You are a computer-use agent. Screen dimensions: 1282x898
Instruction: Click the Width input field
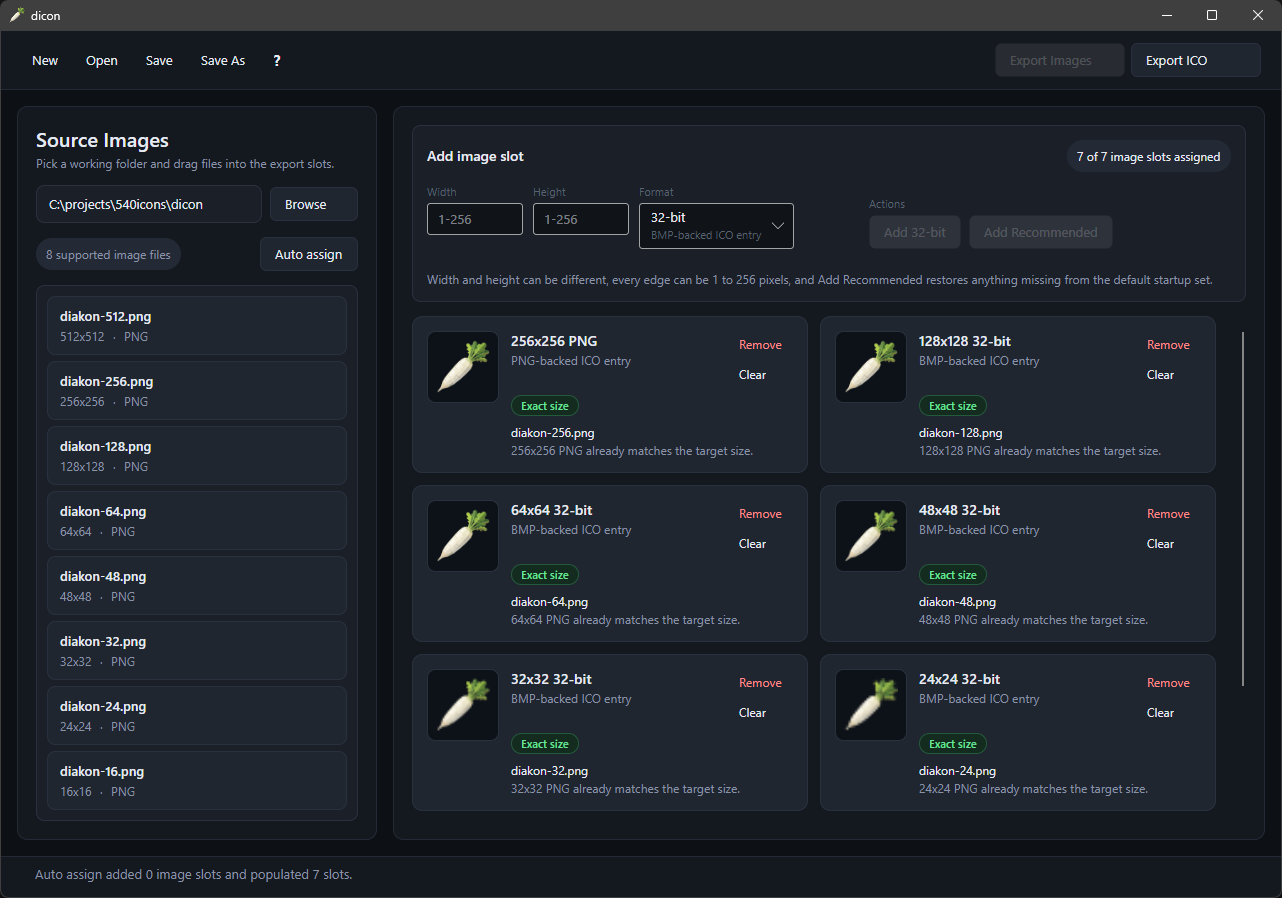(x=474, y=218)
